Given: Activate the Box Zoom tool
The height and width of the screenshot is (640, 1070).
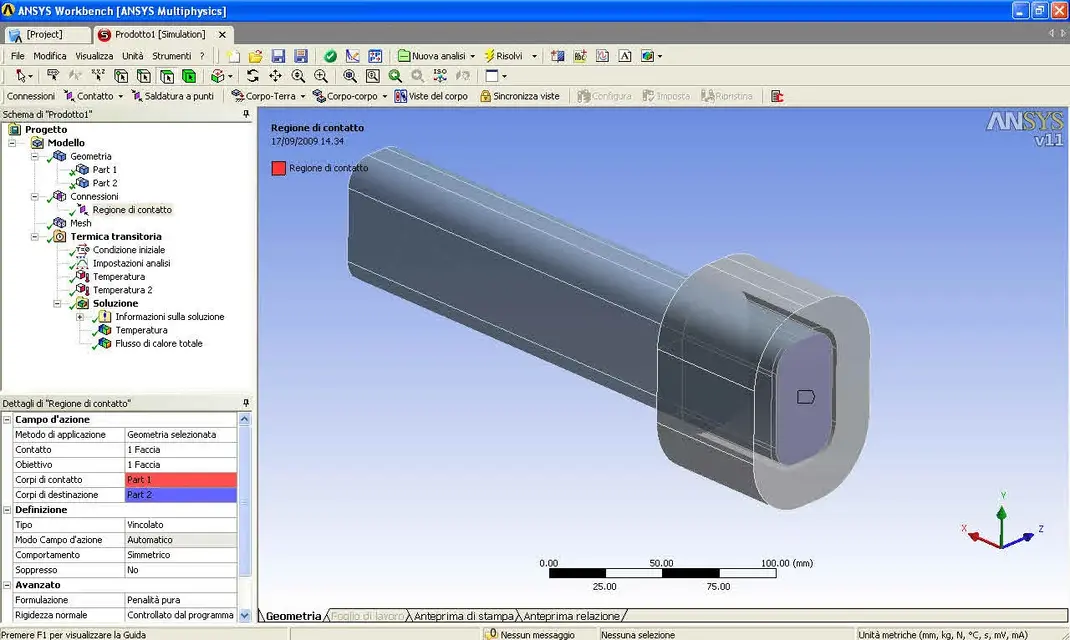Looking at the screenshot, I should (321, 76).
